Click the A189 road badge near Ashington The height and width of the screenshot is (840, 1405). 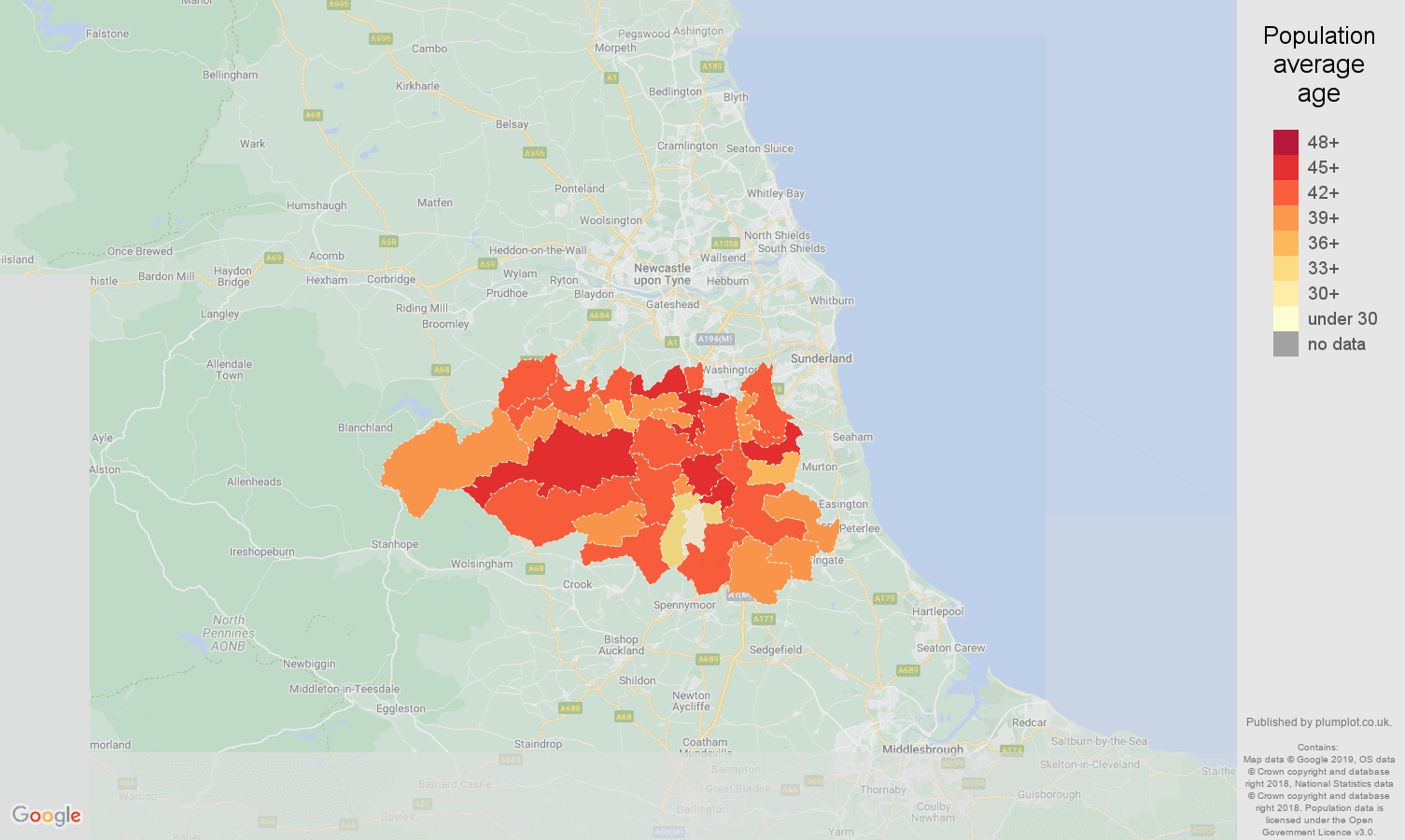[x=712, y=66]
